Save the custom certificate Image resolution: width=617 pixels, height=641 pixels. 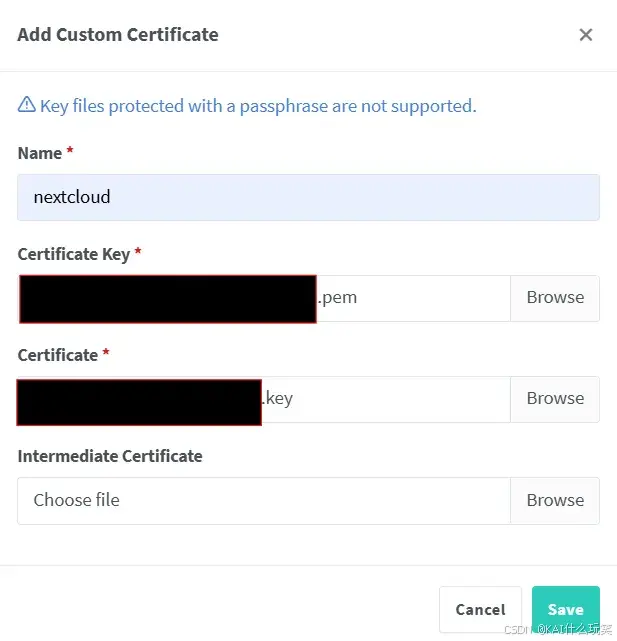coord(566,610)
